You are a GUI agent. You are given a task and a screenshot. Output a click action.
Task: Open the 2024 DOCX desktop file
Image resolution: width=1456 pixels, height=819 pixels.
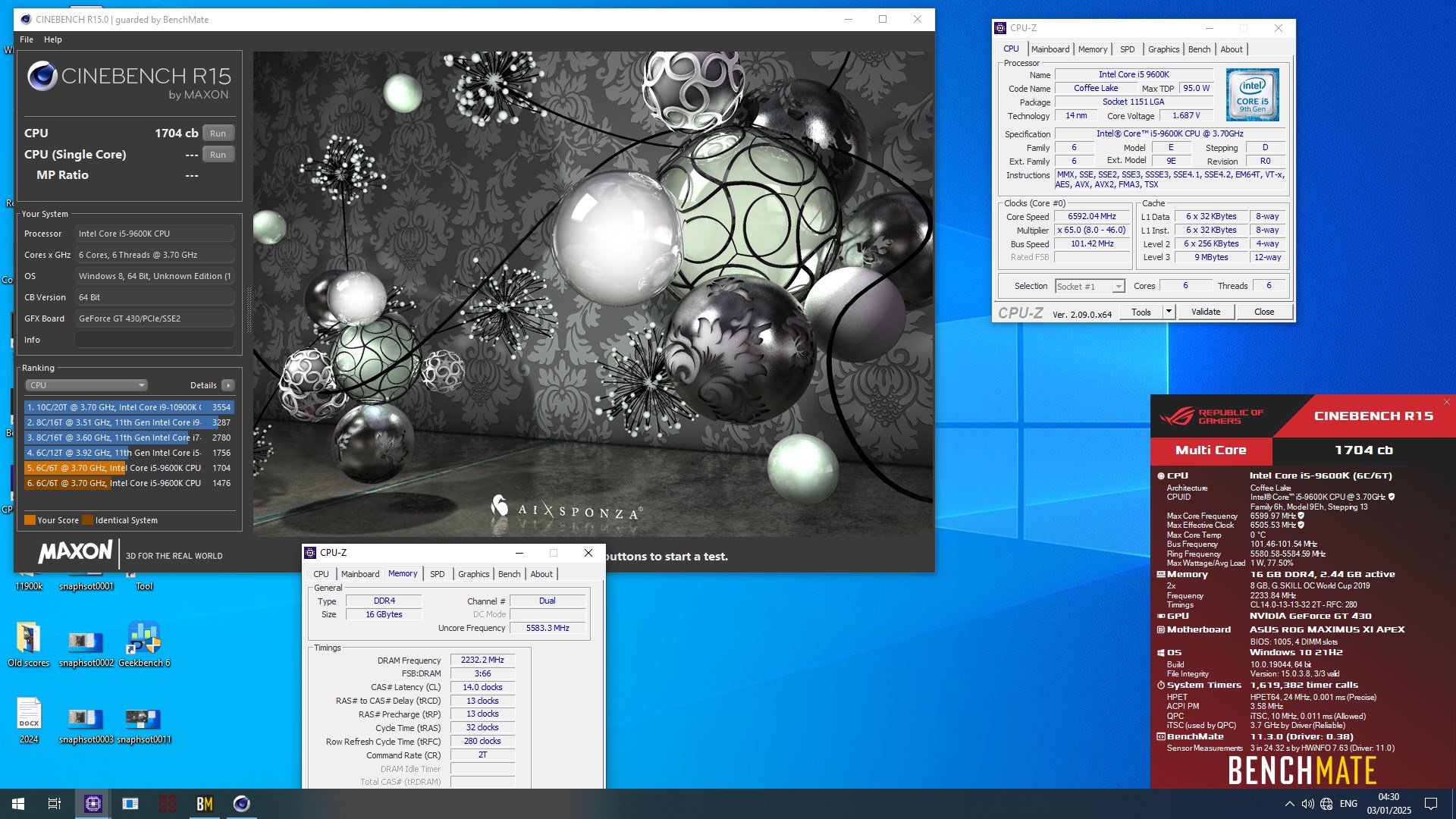pos(29,721)
